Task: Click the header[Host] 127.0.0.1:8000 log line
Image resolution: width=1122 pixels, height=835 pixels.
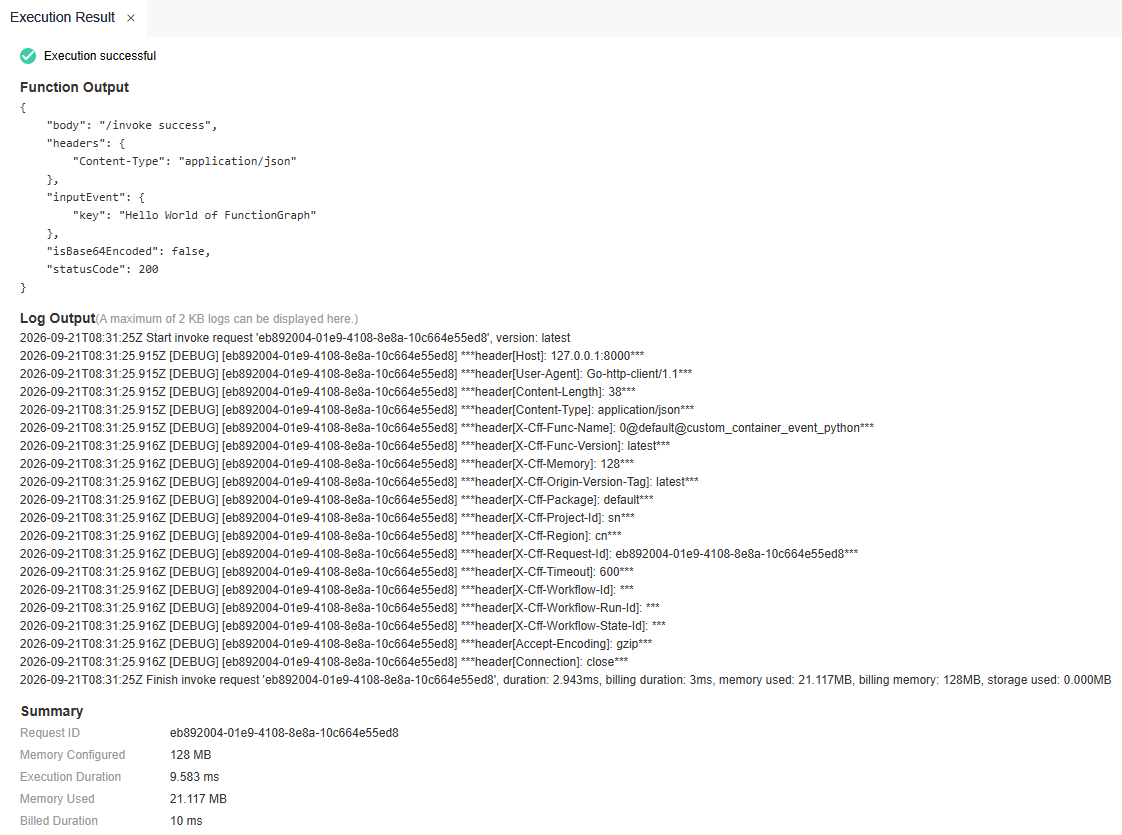Action: click(332, 356)
